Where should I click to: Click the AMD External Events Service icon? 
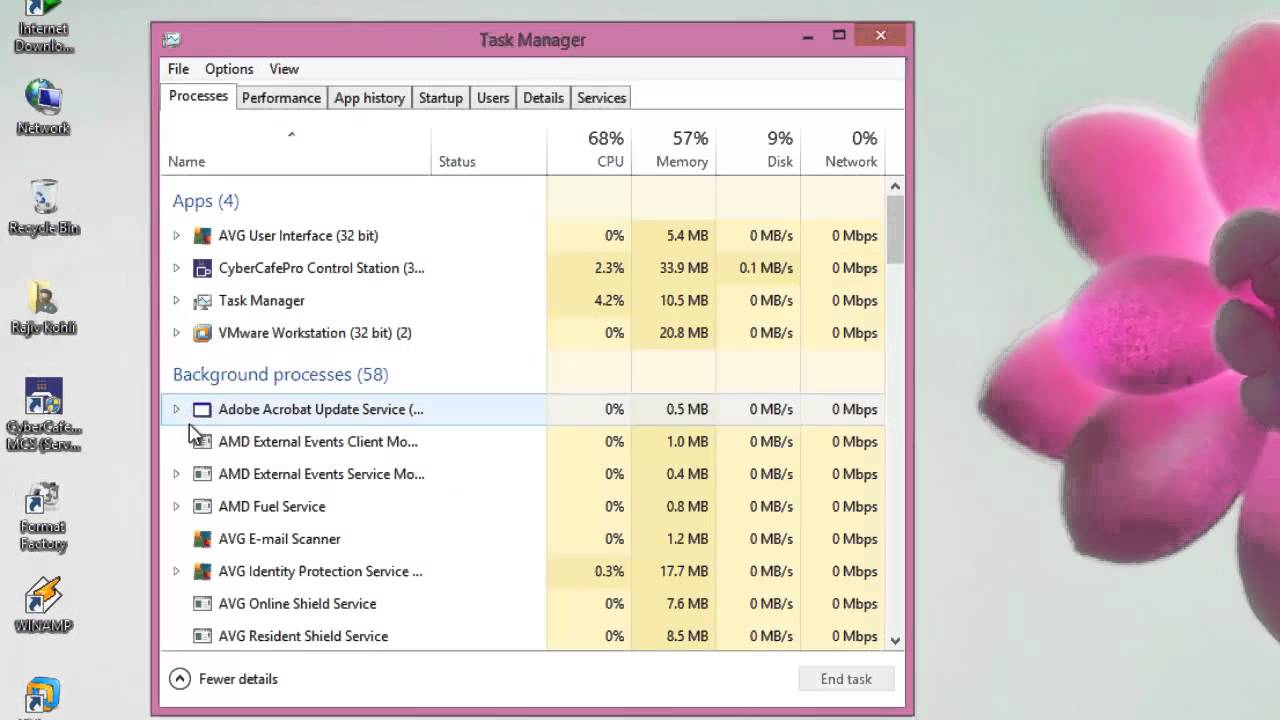(202, 474)
